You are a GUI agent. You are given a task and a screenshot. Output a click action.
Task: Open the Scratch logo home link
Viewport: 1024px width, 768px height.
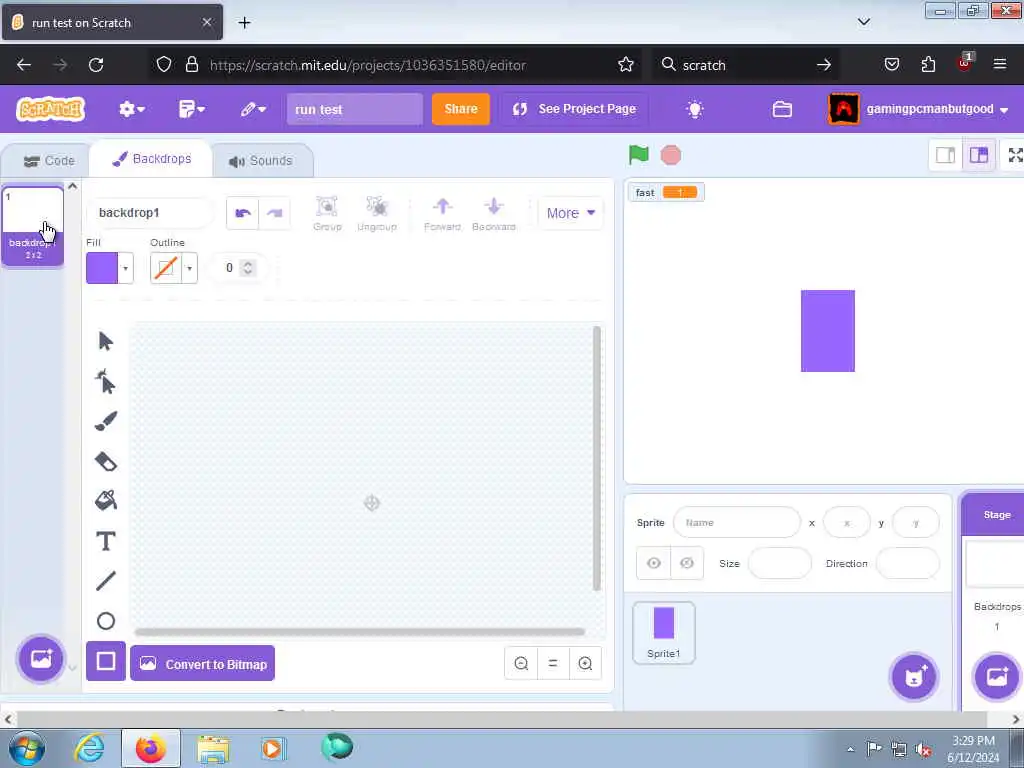click(x=51, y=109)
